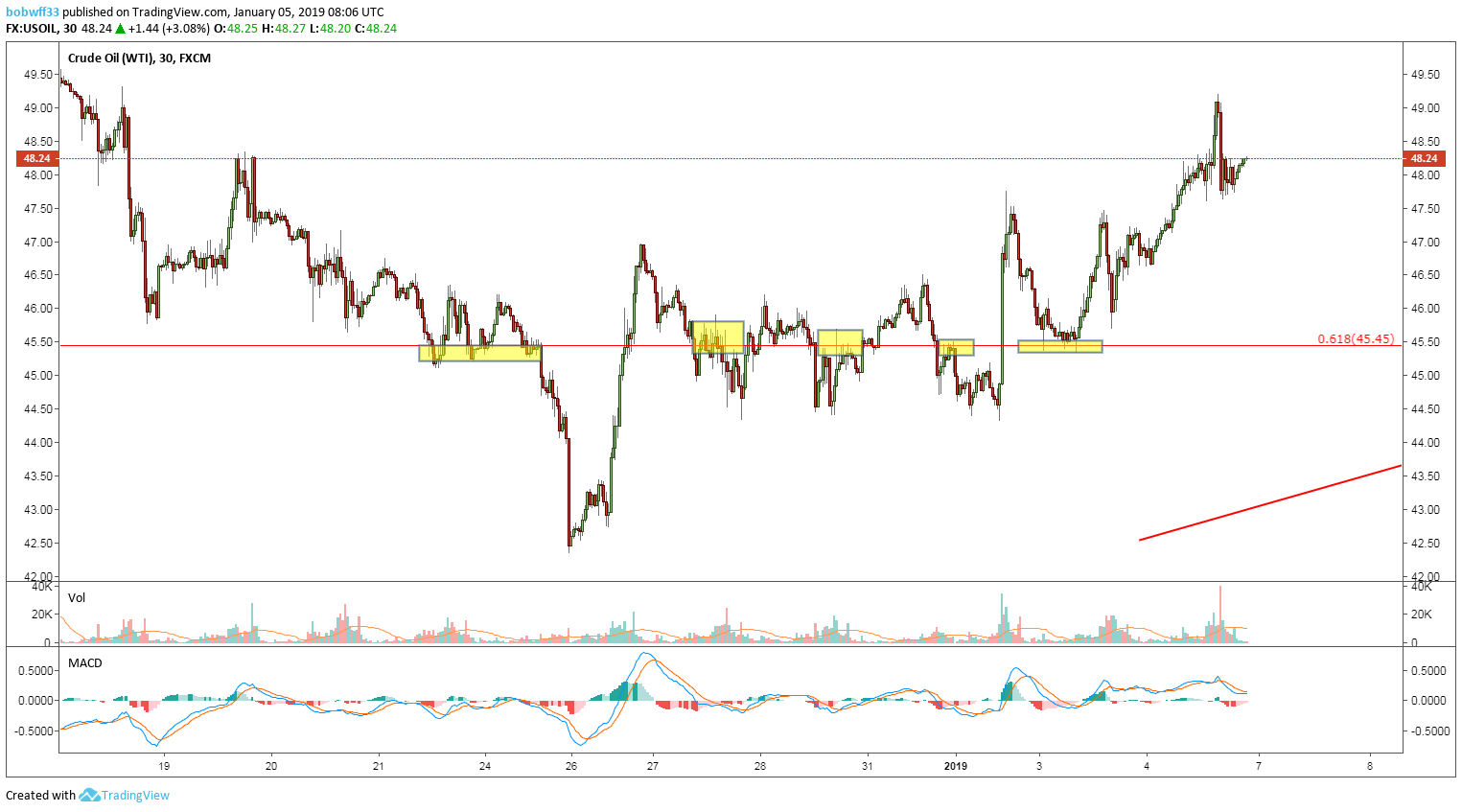Image resolution: width=1462 pixels, height=812 pixels.
Task: Click the date label 7 on the time axis
Action: tap(1259, 766)
